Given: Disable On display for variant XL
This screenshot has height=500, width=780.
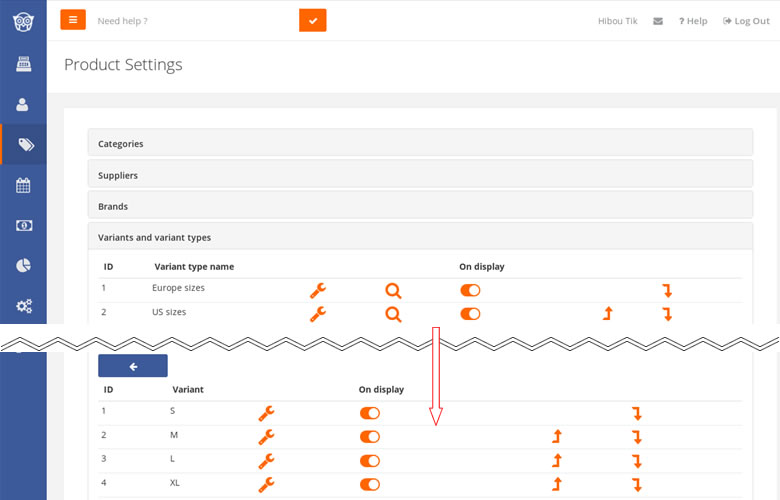Looking at the screenshot, I should [x=370, y=484].
